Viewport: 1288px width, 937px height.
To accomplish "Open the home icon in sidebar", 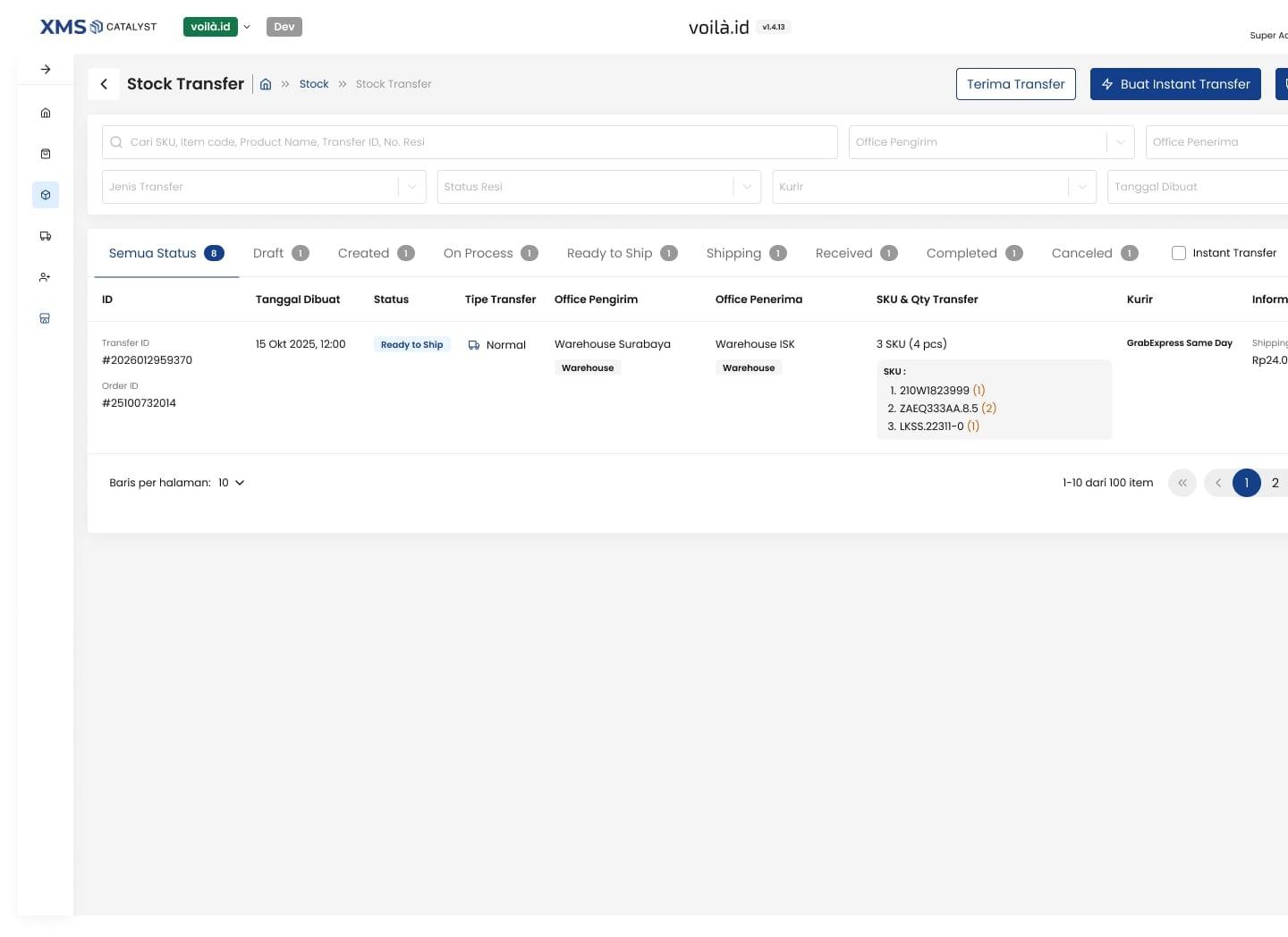I will 46,113.
